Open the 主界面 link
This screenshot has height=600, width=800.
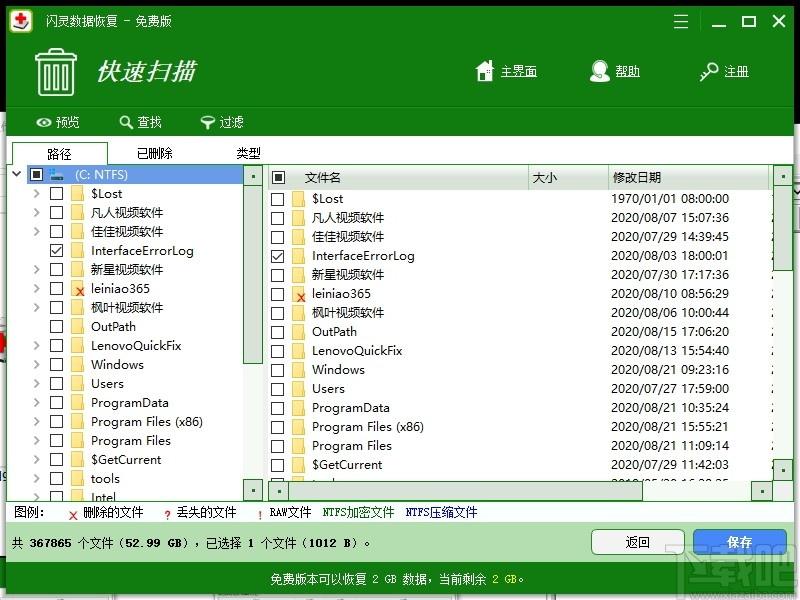point(519,71)
